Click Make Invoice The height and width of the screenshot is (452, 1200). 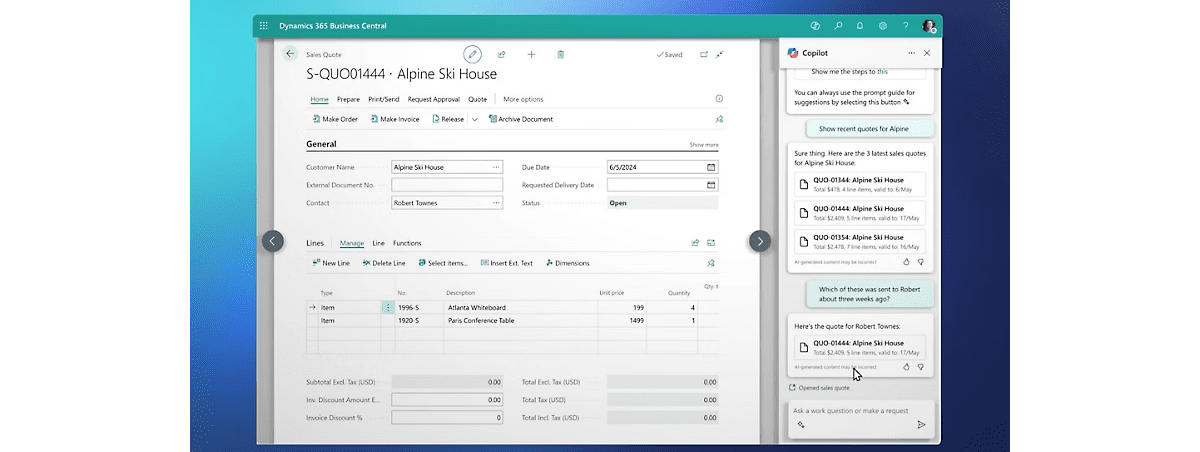395,119
